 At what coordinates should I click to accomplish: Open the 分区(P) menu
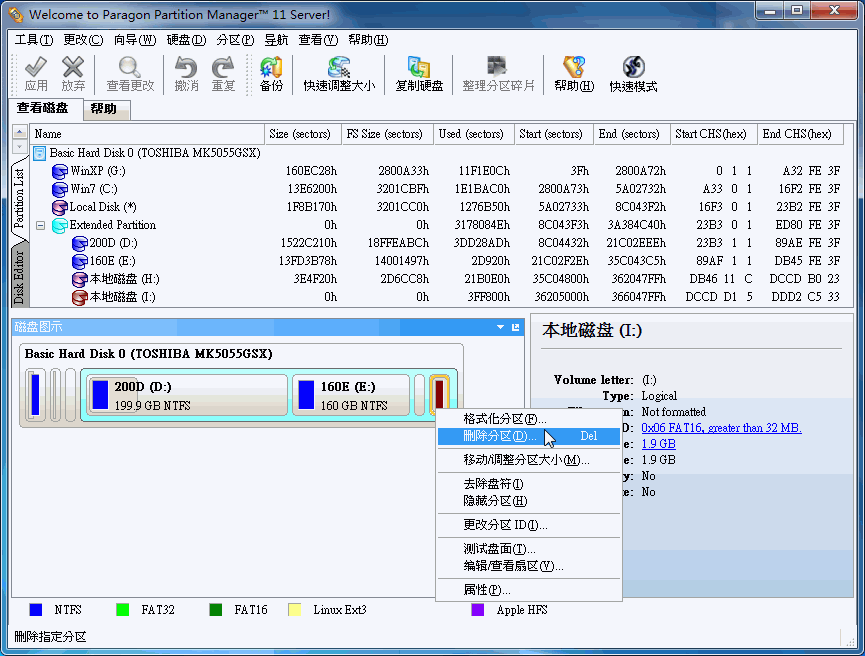tap(236, 40)
